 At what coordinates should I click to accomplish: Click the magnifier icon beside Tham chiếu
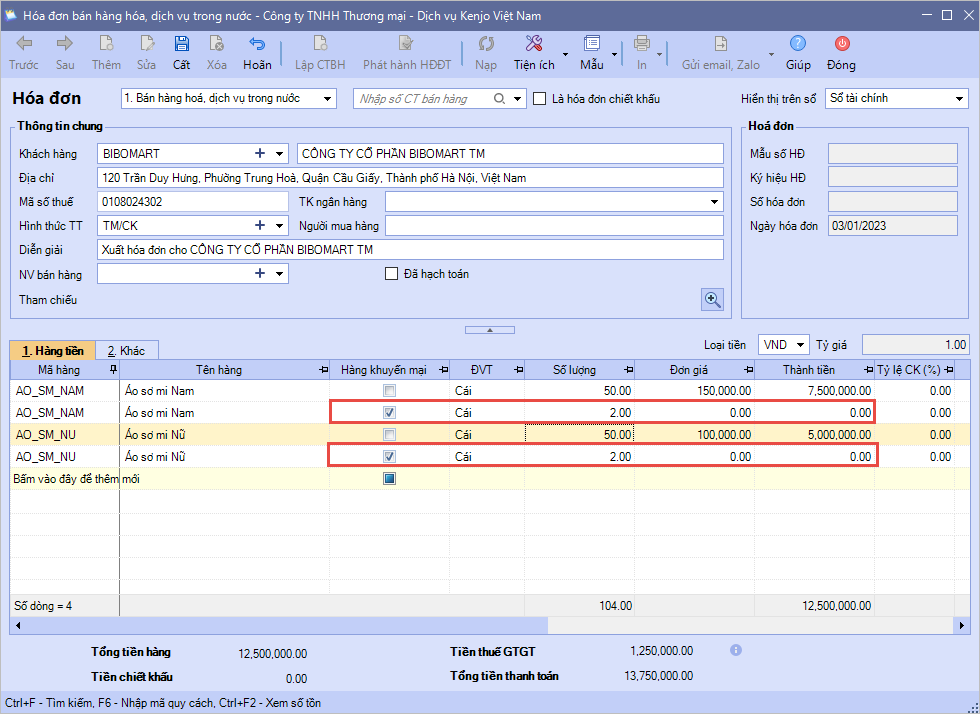[x=712, y=299]
